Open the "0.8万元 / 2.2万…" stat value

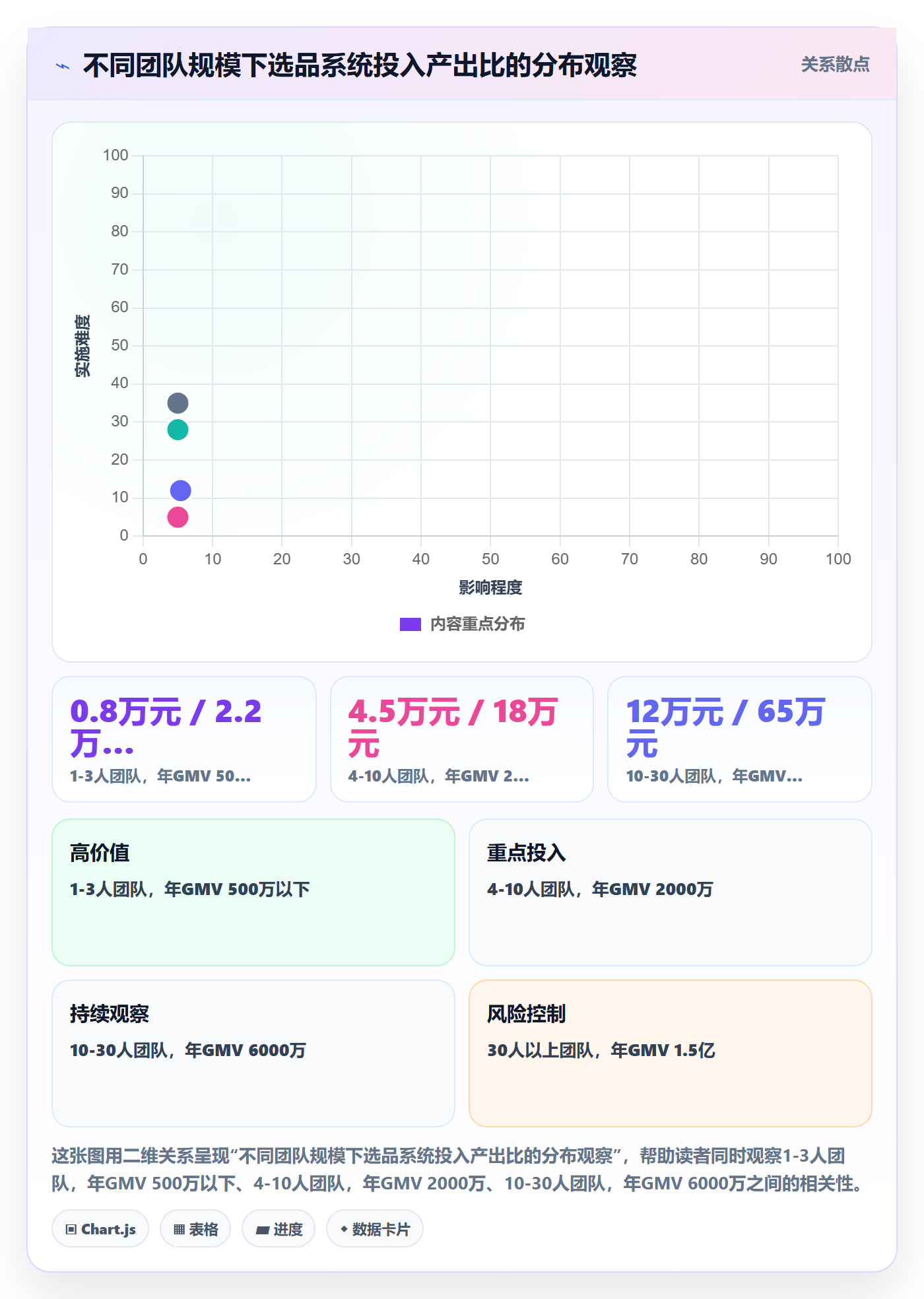pyautogui.click(x=166, y=728)
